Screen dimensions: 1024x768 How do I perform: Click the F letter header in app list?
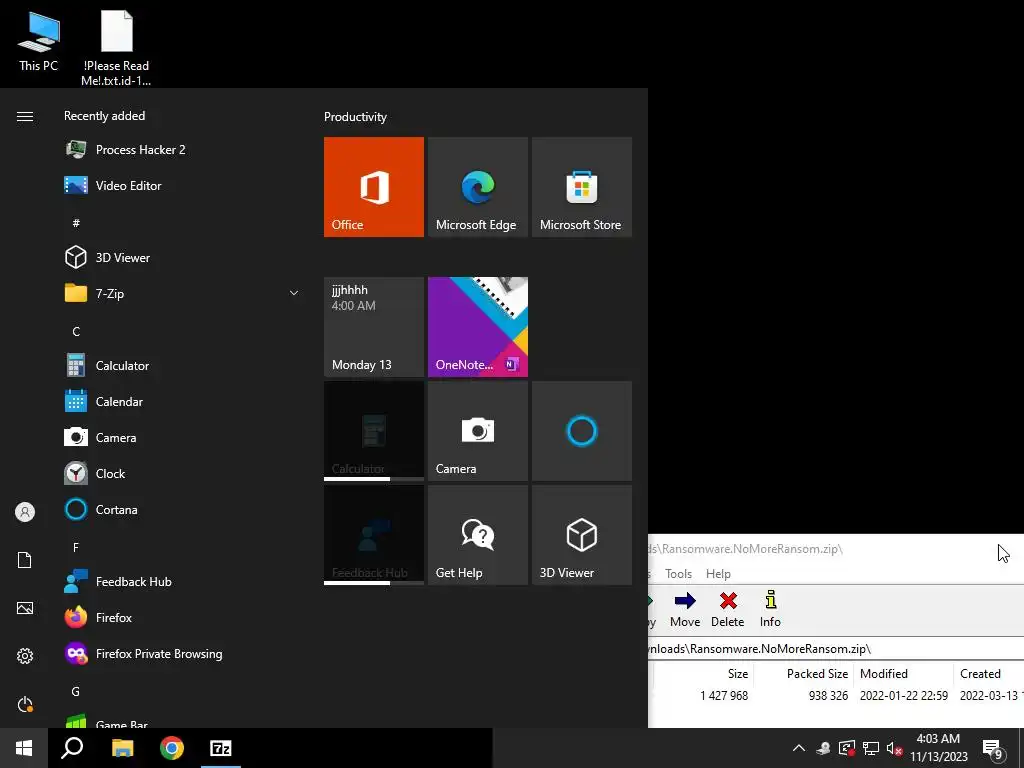(x=76, y=547)
